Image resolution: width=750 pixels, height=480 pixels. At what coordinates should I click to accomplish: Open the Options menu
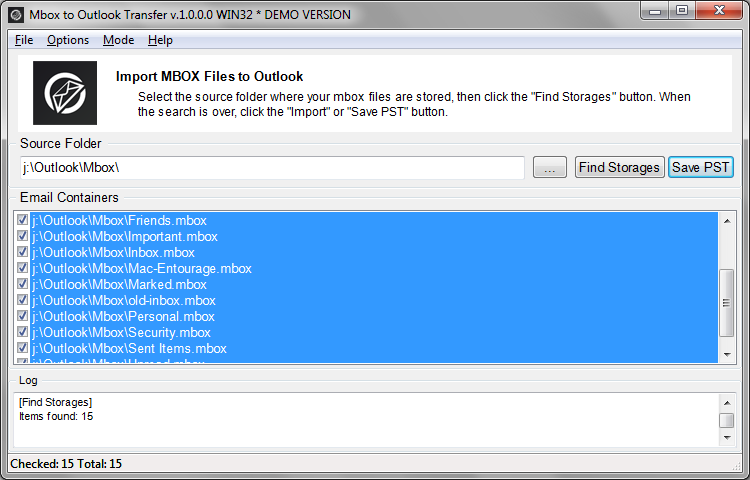coord(68,40)
